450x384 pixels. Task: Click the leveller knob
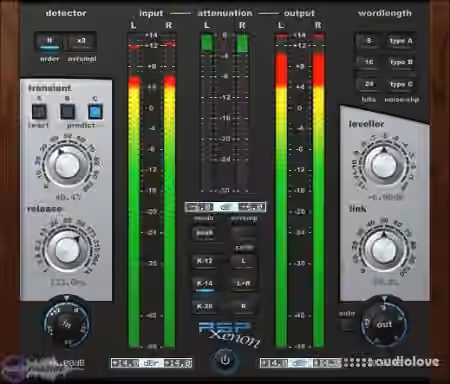pos(383,165)
